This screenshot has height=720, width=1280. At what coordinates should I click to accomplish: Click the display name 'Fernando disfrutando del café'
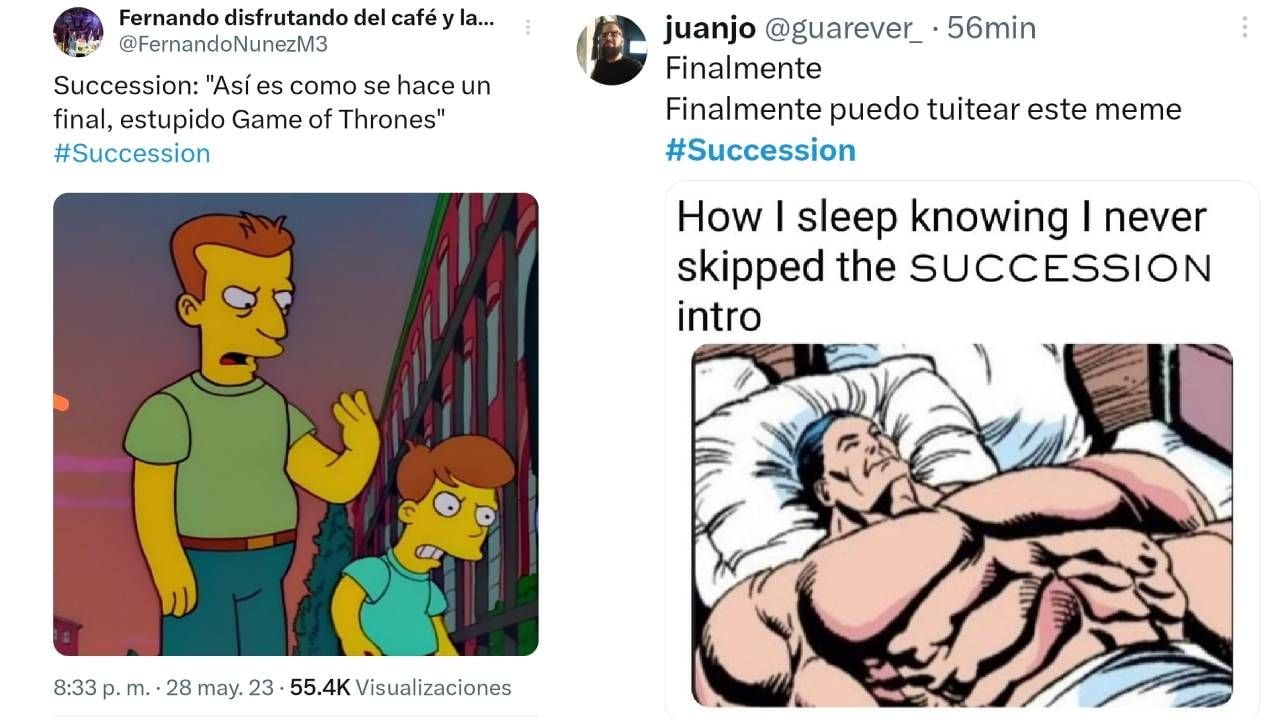tap(306, 19)
